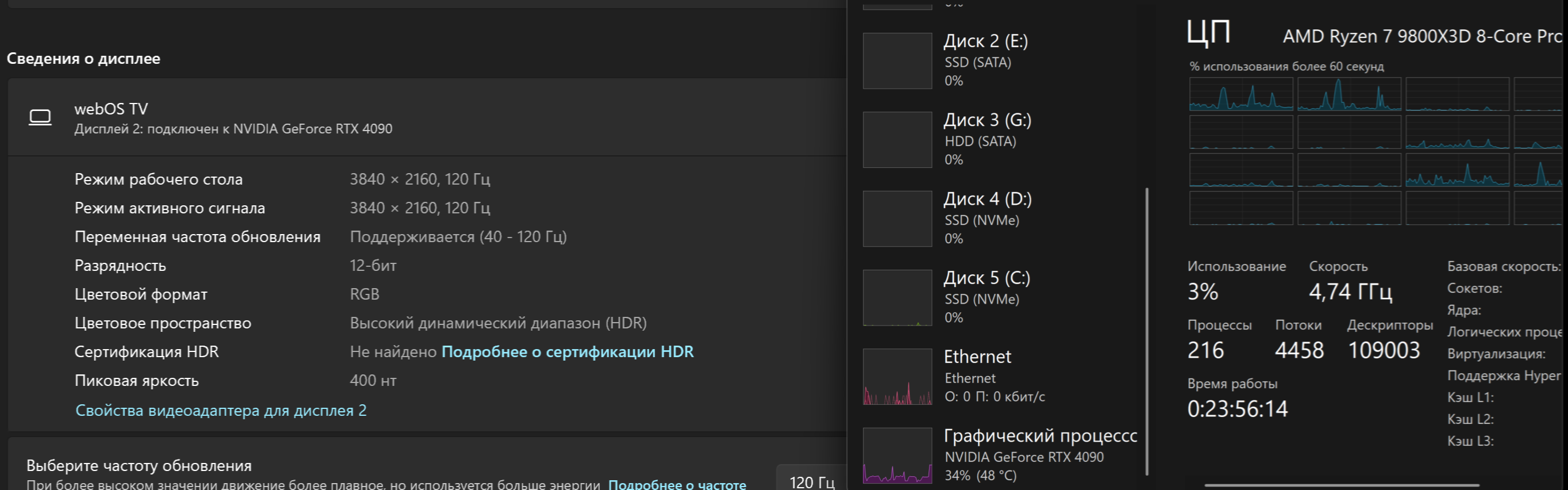Click the "Виртуализация:" label

1496,354
